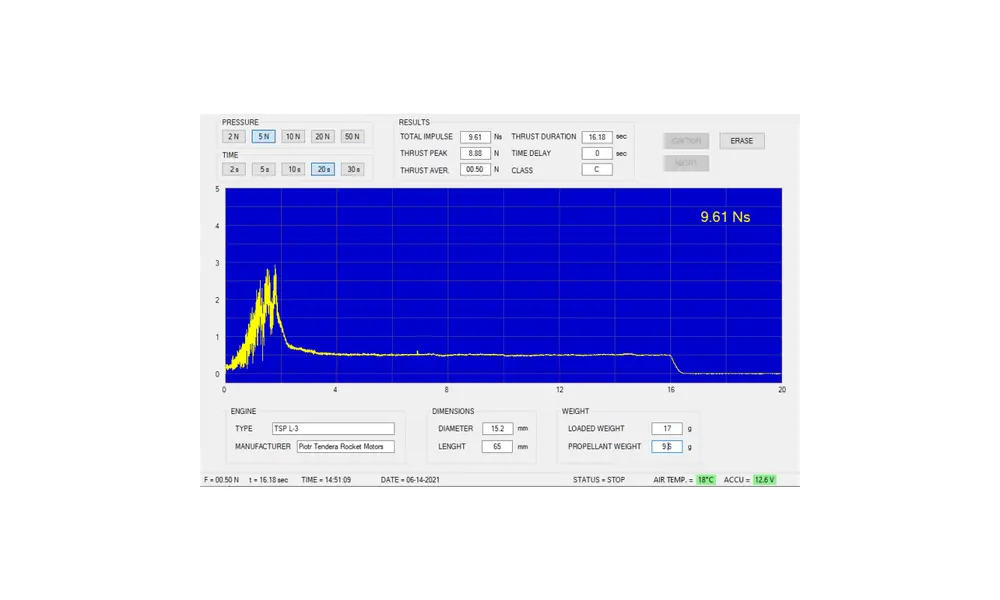Click the ERASE button
Image resolution: width=1000 pixels, height=600 pixels.
(x=742, y=141)
